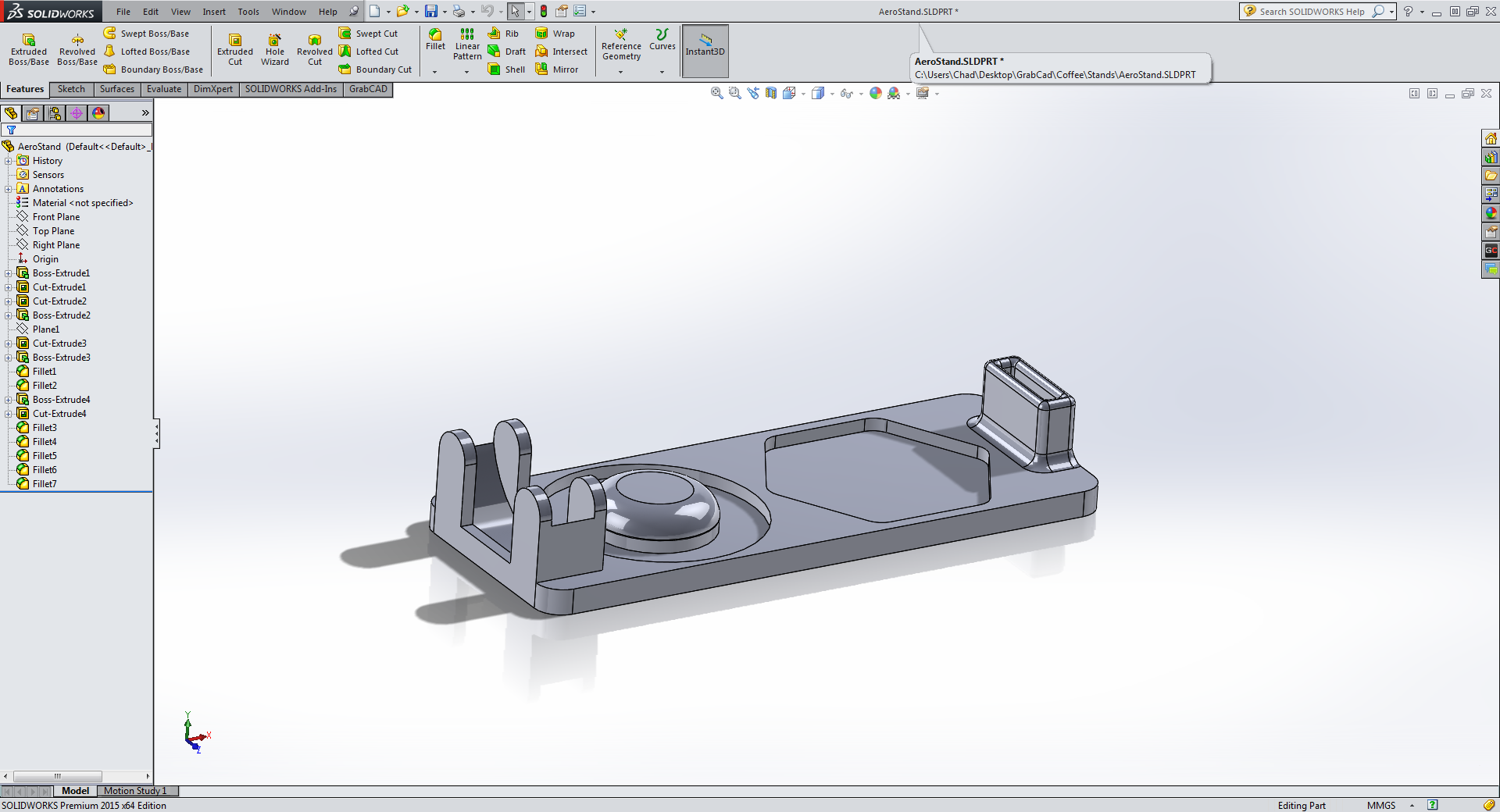Open the Save dropdown arrow
The width and height of the screenshot is (1500, 812).
click(x=444, y=12)
